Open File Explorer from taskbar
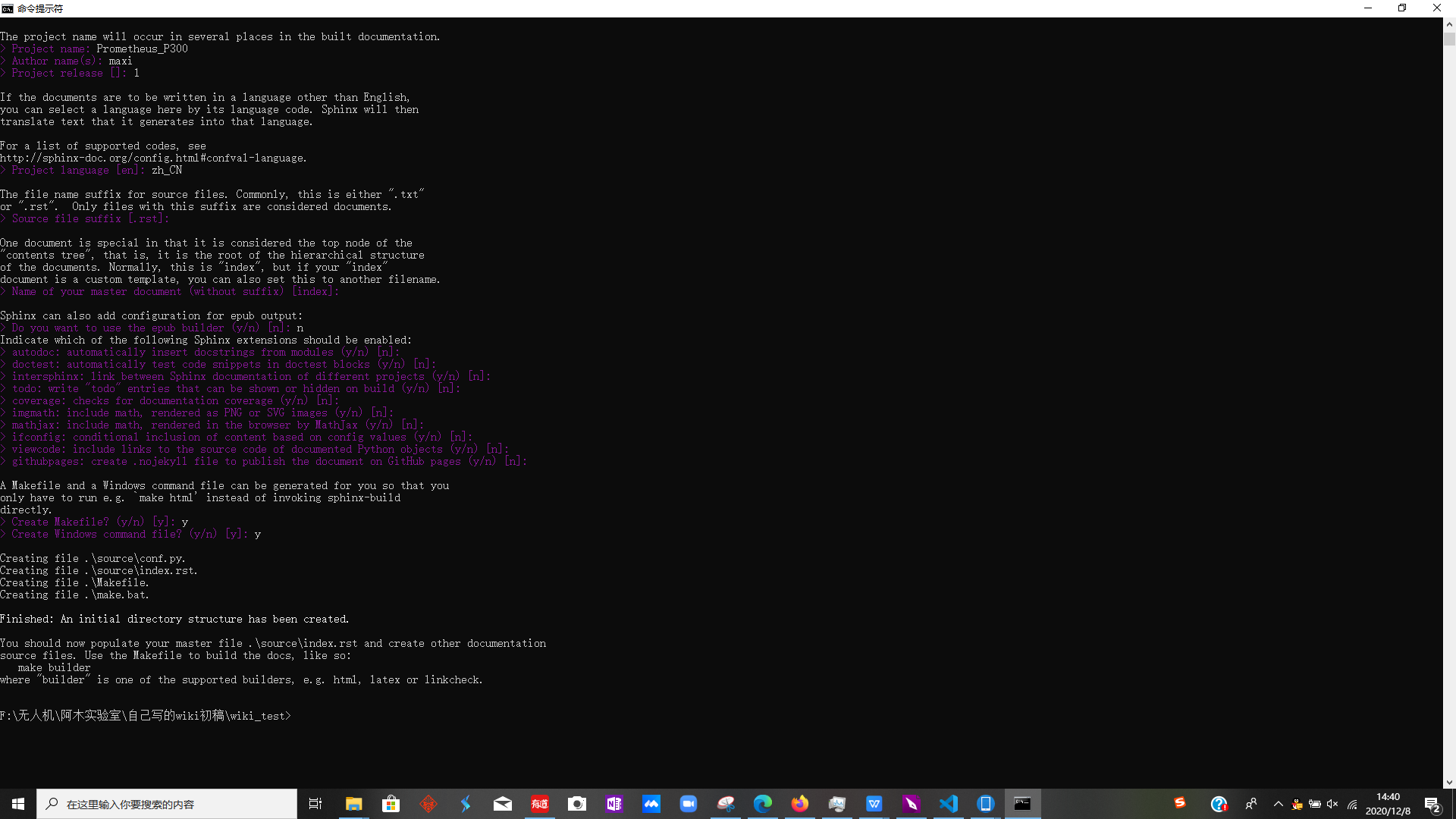This screenshot has width=1456, height=819. [x=353, y=804]
